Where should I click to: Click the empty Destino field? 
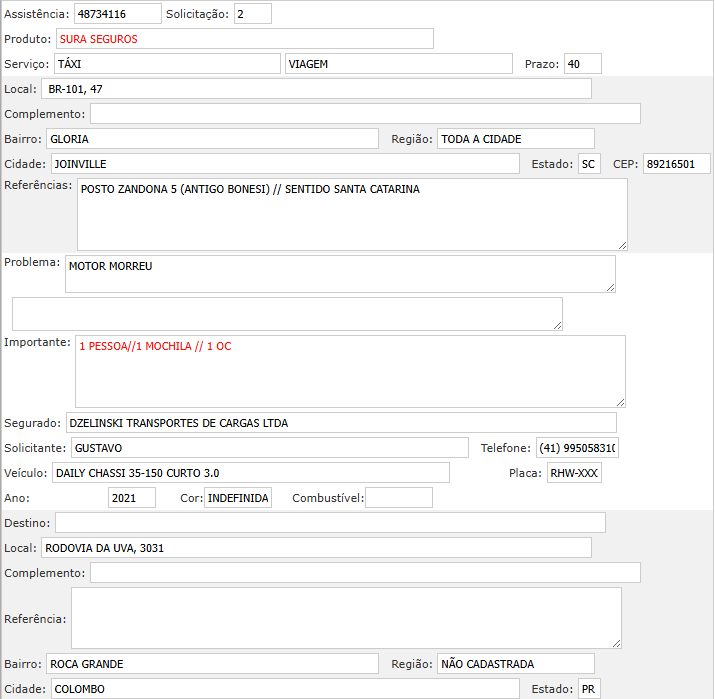(331, 523)
